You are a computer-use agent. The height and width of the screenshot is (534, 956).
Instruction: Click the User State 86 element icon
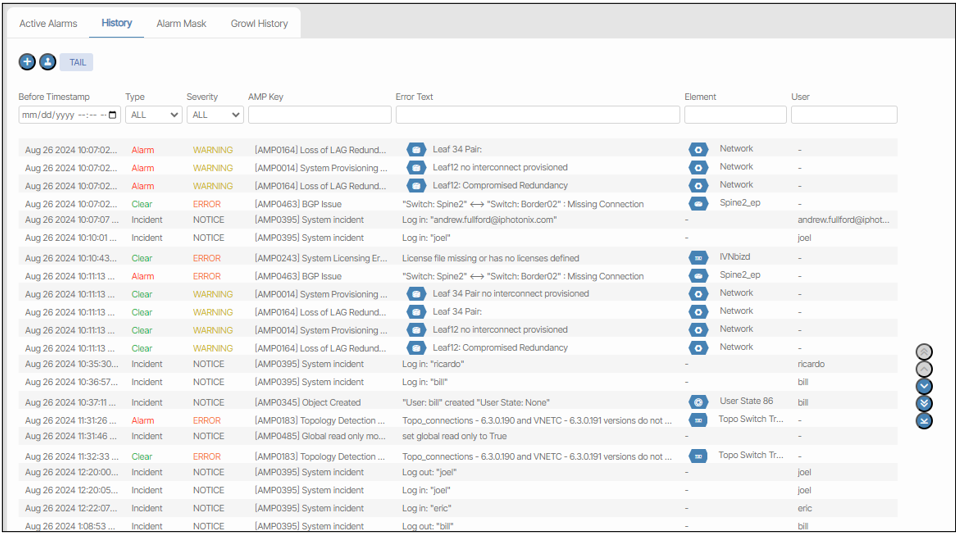click(698, 402)
